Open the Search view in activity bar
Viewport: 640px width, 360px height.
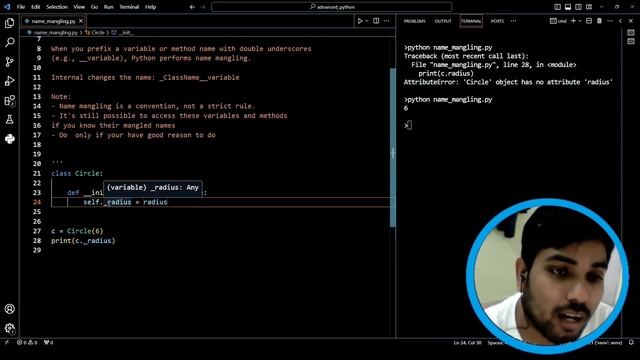(10, 42)
